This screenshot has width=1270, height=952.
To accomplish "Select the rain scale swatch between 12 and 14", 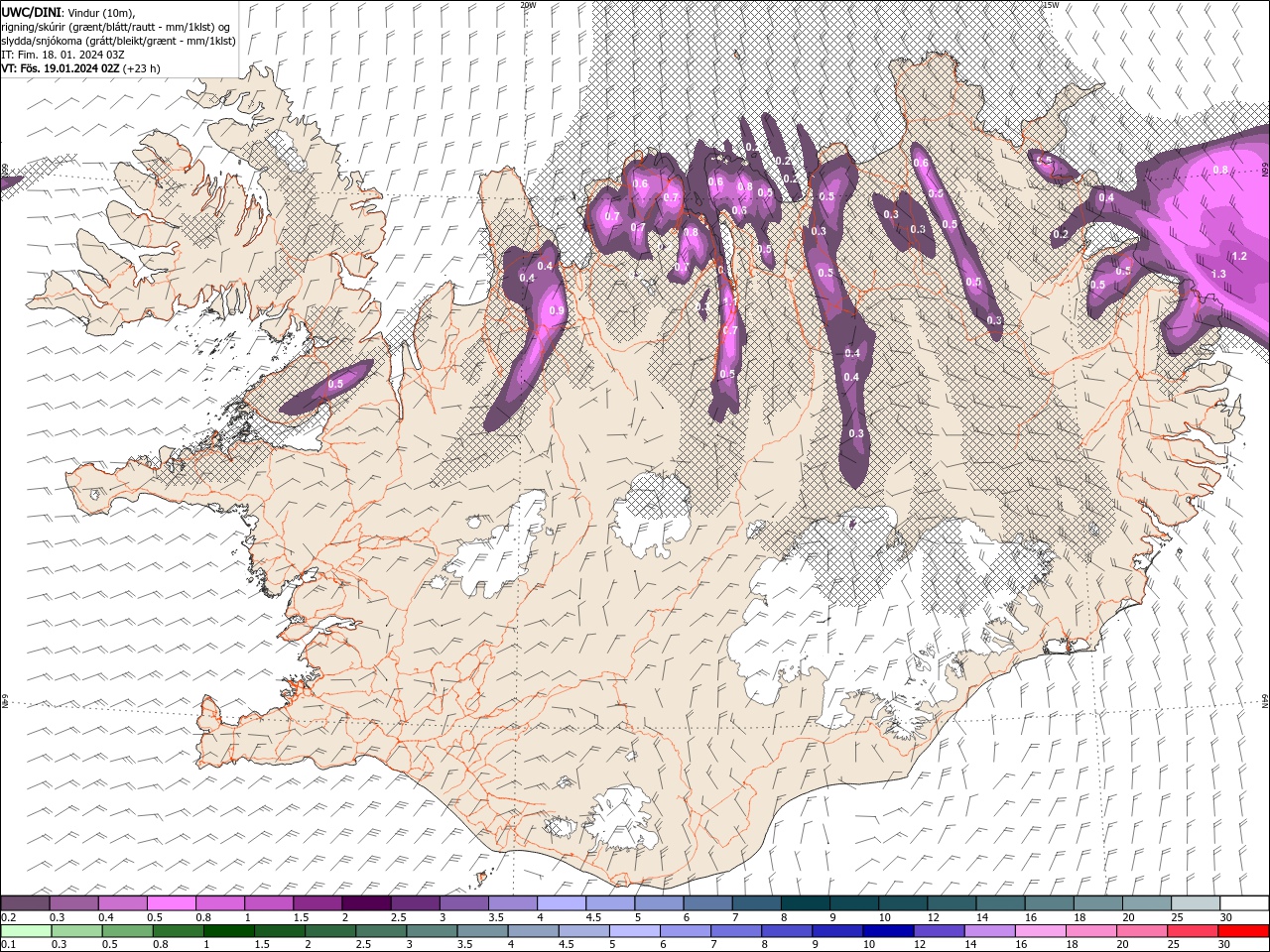I will pyautogui.click(x=939, y=931).
